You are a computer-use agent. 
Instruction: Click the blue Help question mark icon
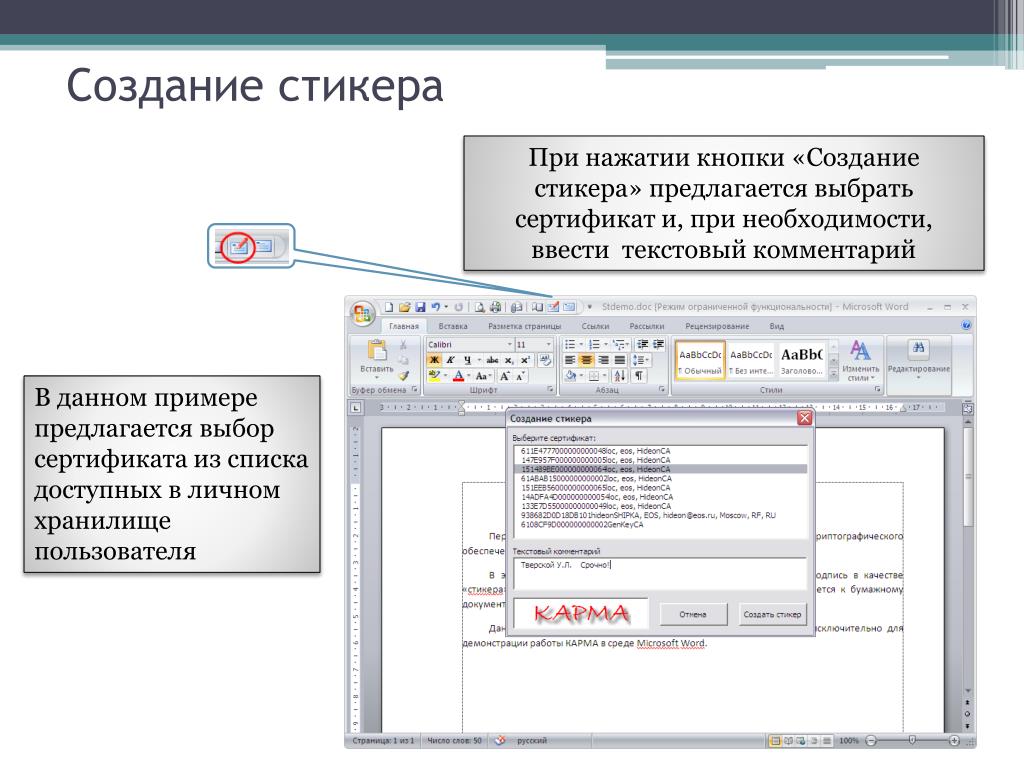pyautogui.click(x=967, y=325)
